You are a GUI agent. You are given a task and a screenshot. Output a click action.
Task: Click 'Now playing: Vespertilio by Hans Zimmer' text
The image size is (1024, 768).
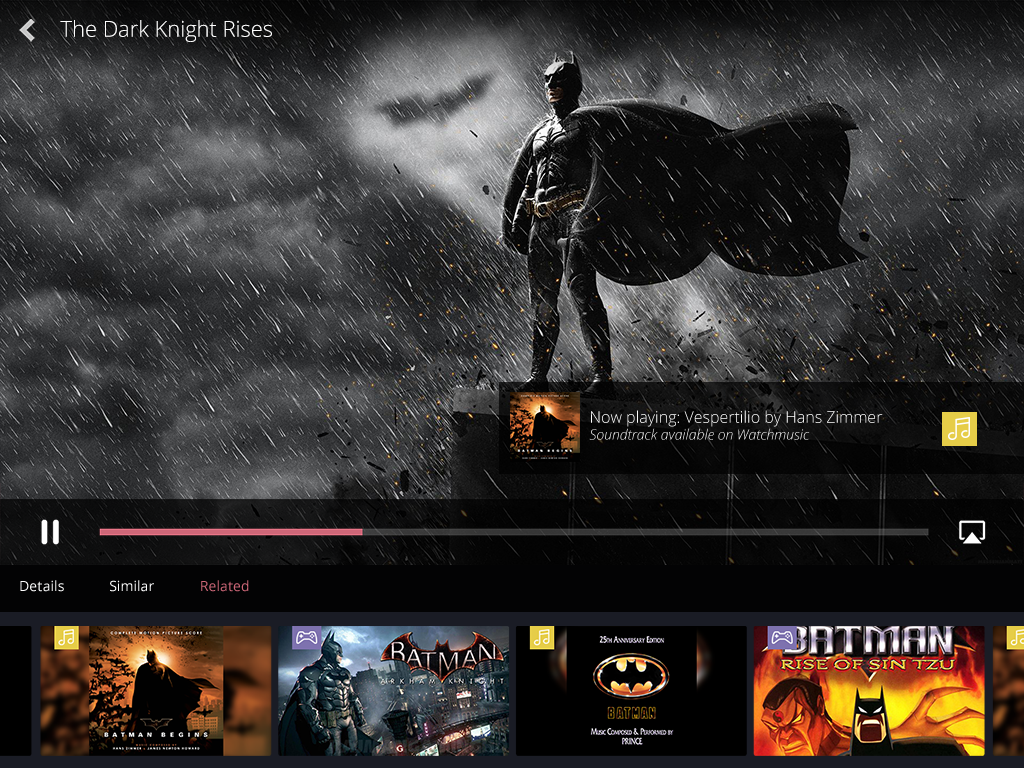(735, 417)
